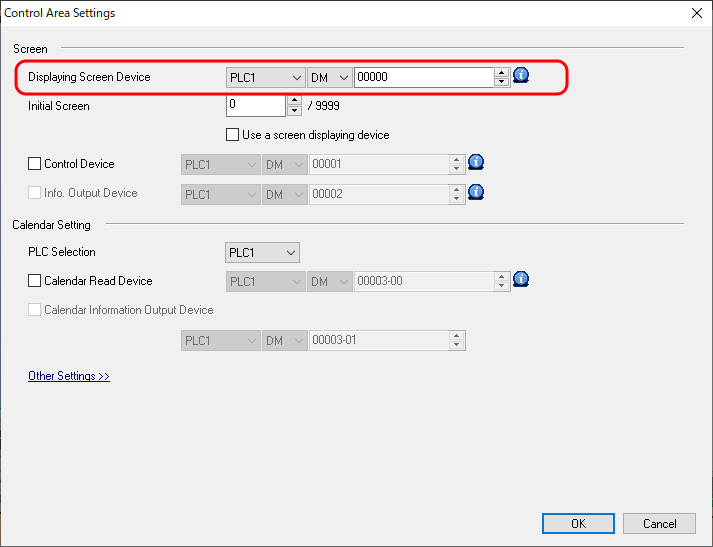
Task: Enable the Control Device checkbox
Action: click(x=35, y=164)
